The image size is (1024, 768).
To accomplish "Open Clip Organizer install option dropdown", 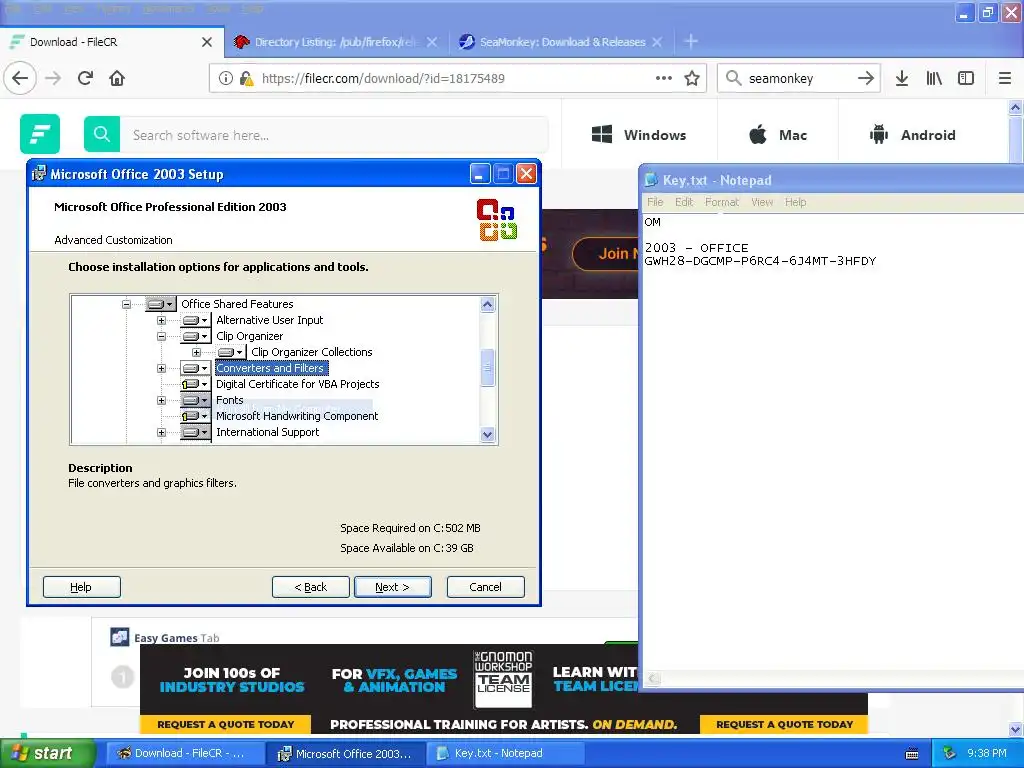I will tap(195, 336).
